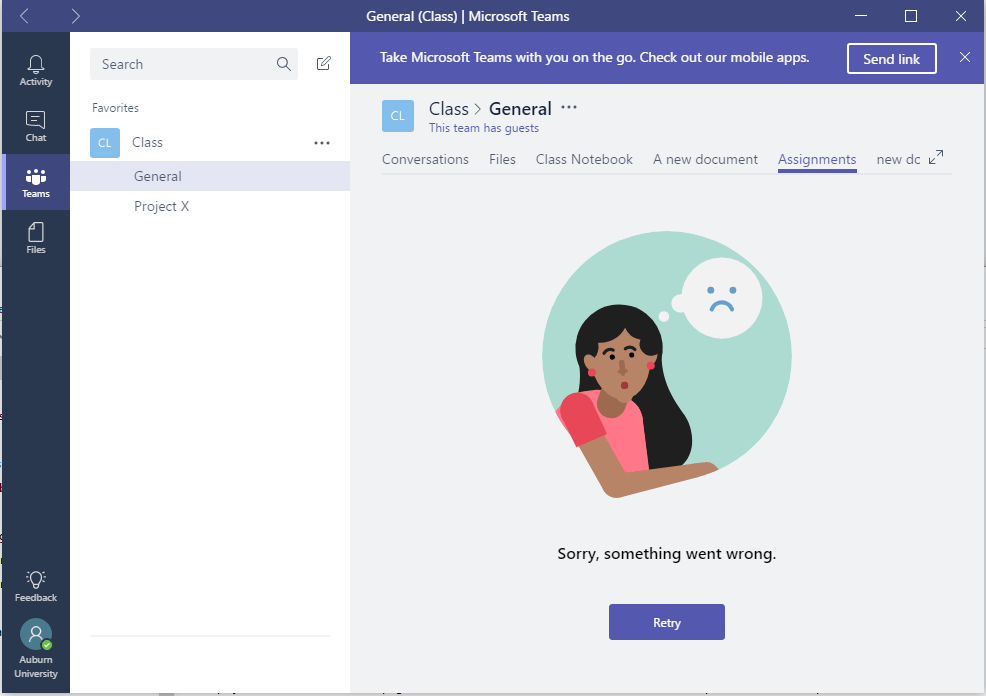Click the CL avatar in channel header
Screen dimensions: 986x696
[x=398, y=116]
